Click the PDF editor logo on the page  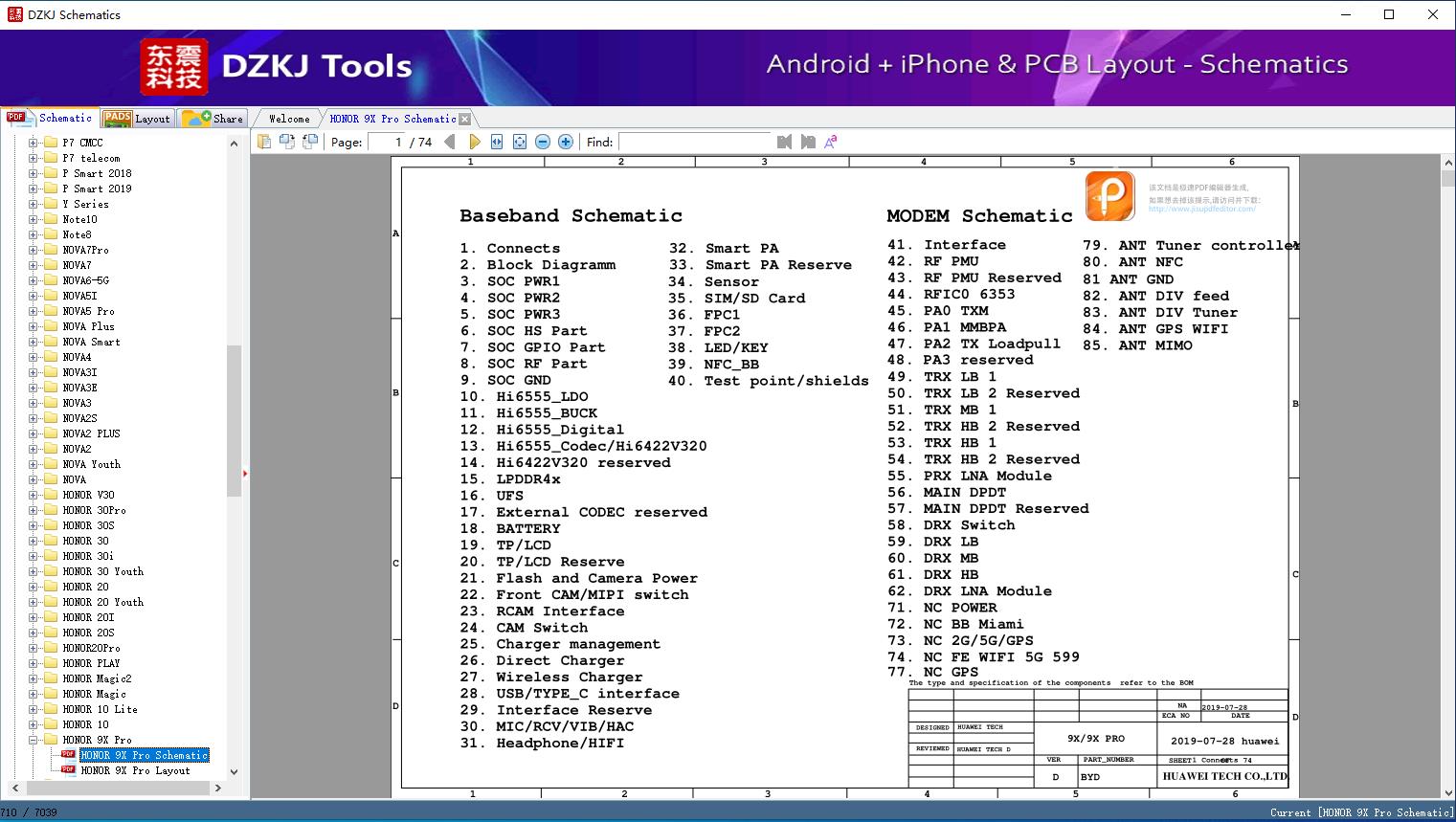coord(1109,195)
